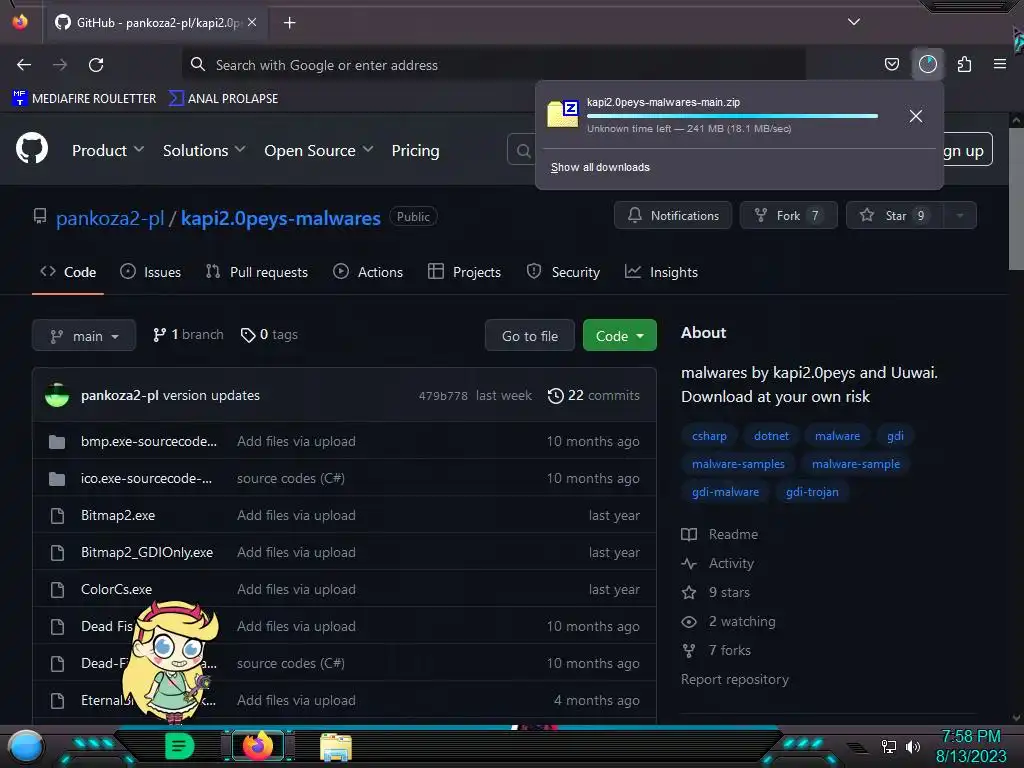Open the bmp.exe-sourcecode folder
The image size is (1024, 768).
149,441
